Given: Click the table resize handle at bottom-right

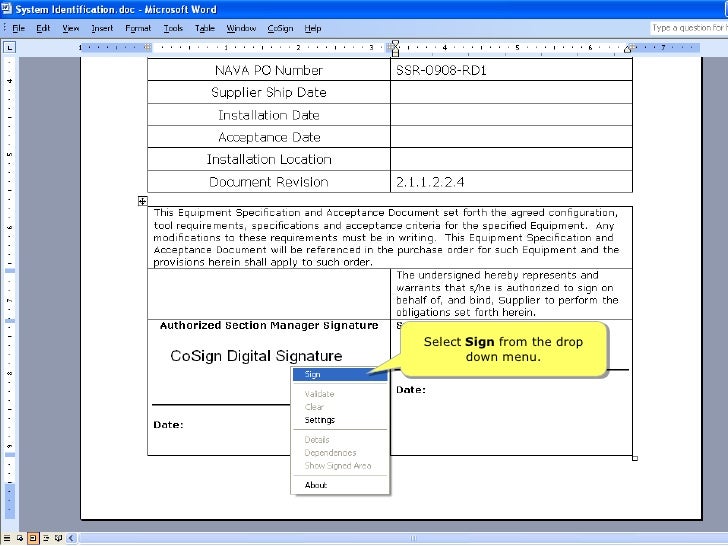Looking at the screenshot, I should [635, 458].
